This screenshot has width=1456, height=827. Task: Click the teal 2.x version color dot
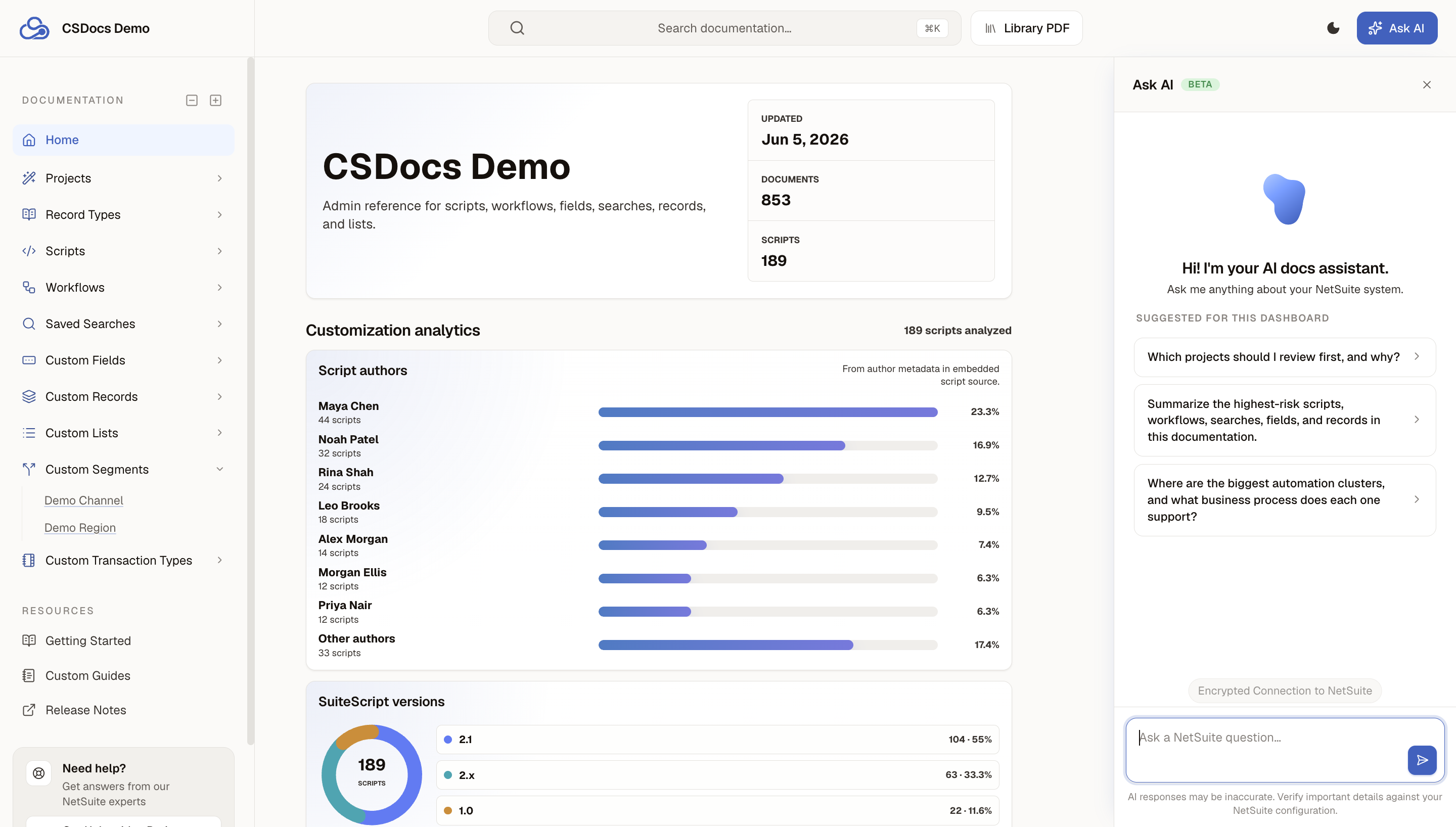click(447, 775)
